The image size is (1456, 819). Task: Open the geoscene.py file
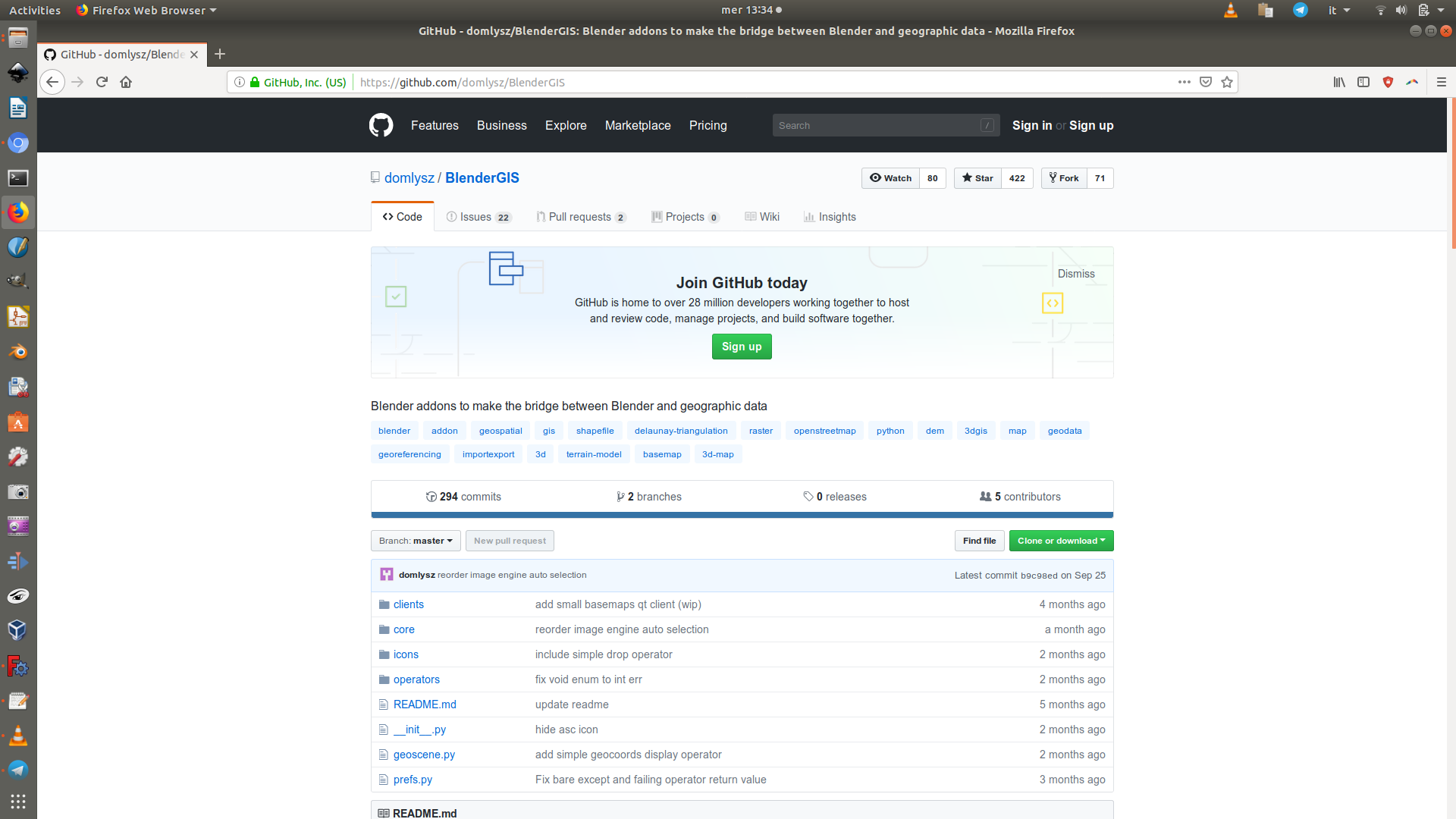click(424, 755)
